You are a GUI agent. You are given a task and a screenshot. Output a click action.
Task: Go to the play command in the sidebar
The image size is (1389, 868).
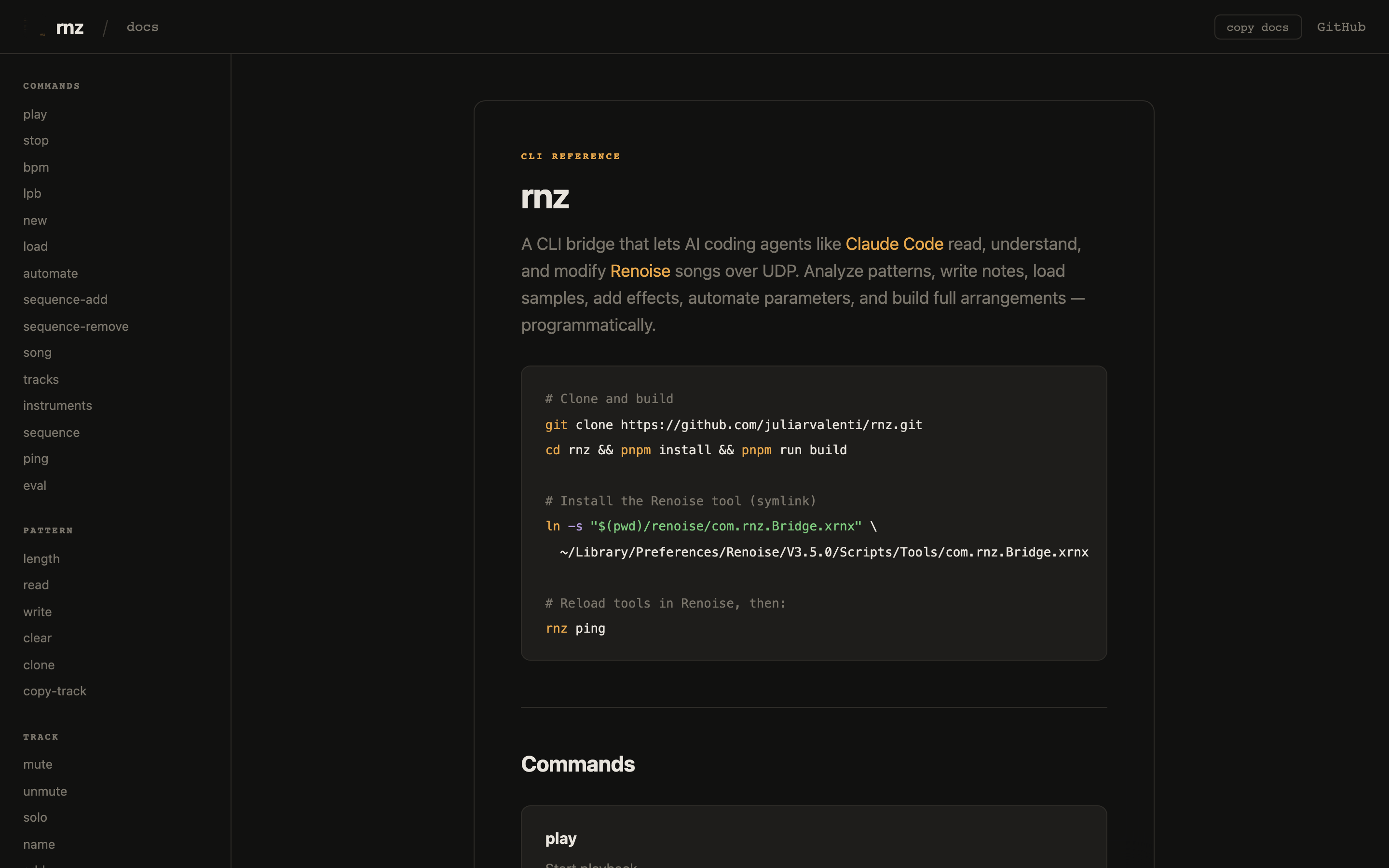[35, 114]
